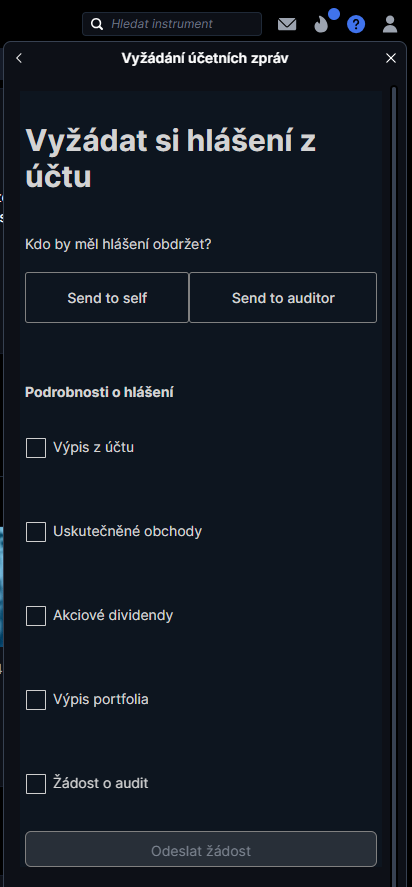Image resolution: width=412 pixels, height=887 pixels.
Task: Focus the Hledat instrument search field
Action: pos(172,24)
